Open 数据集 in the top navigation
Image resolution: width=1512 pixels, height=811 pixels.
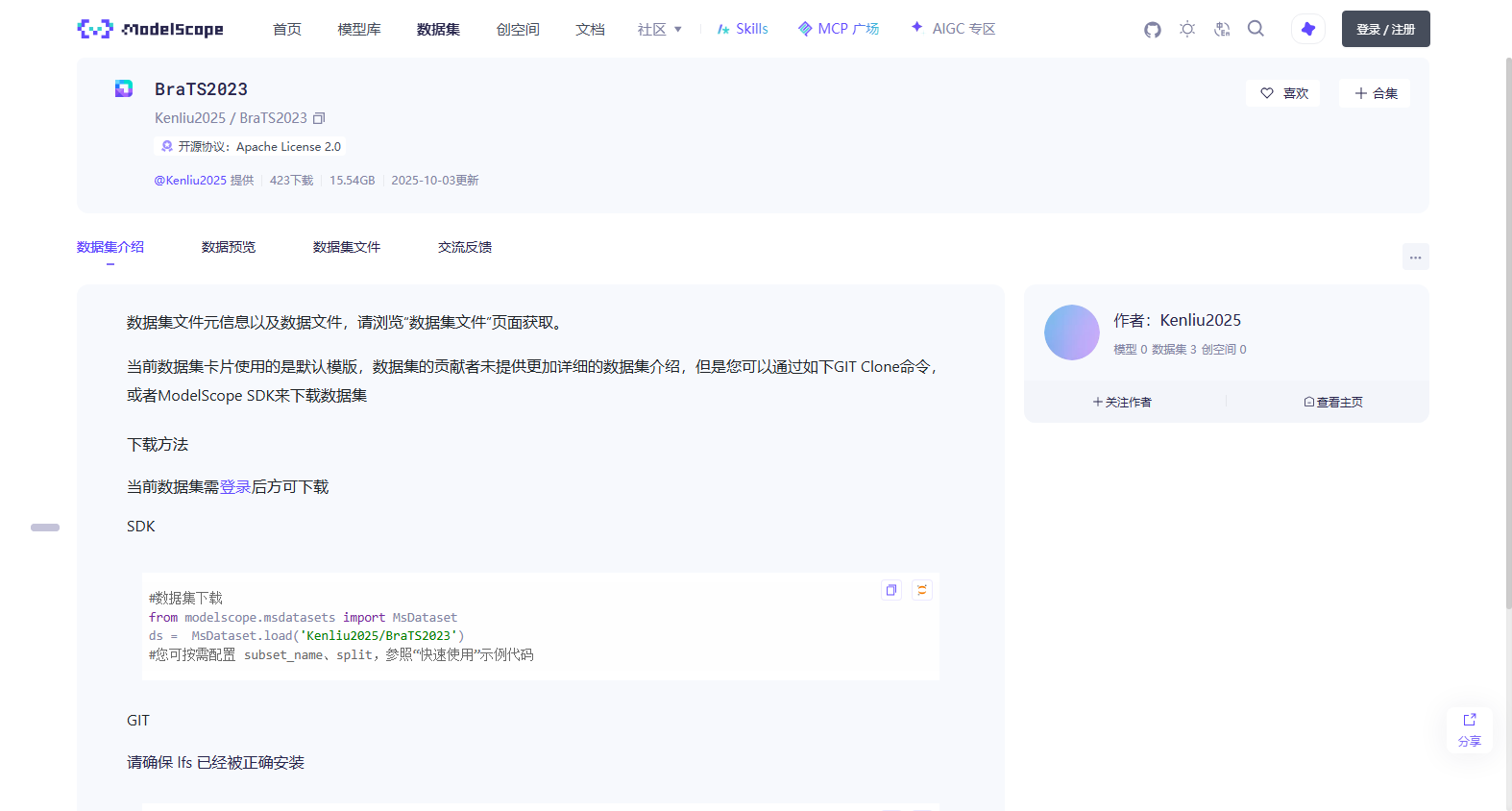click(x=438, y=30)
